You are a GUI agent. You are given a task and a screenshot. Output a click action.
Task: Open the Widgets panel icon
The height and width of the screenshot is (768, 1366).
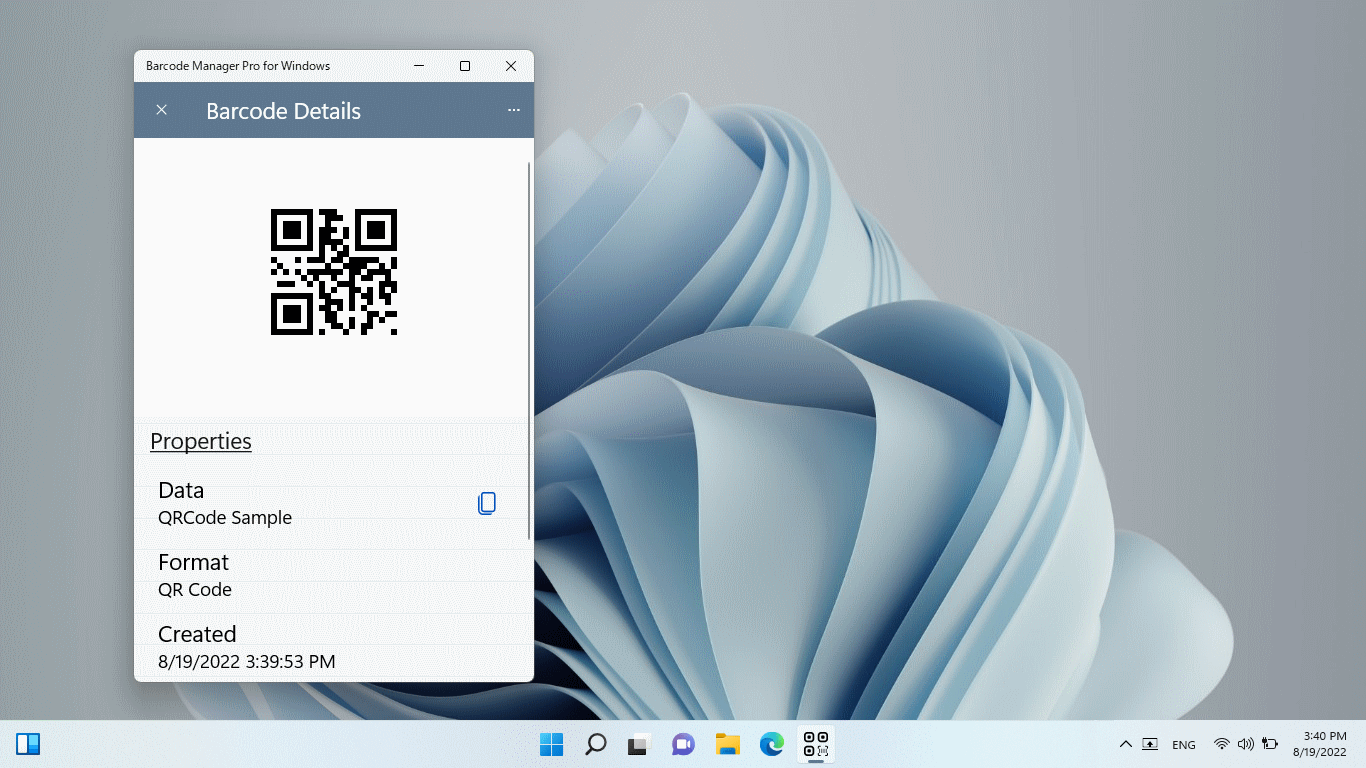tap(28, 744)
